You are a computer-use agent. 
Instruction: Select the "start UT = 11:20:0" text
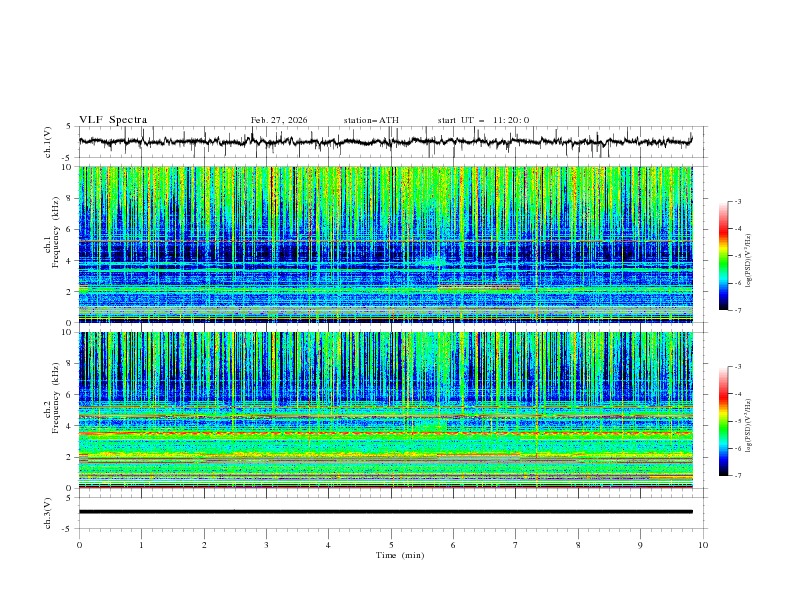[483, 120]
